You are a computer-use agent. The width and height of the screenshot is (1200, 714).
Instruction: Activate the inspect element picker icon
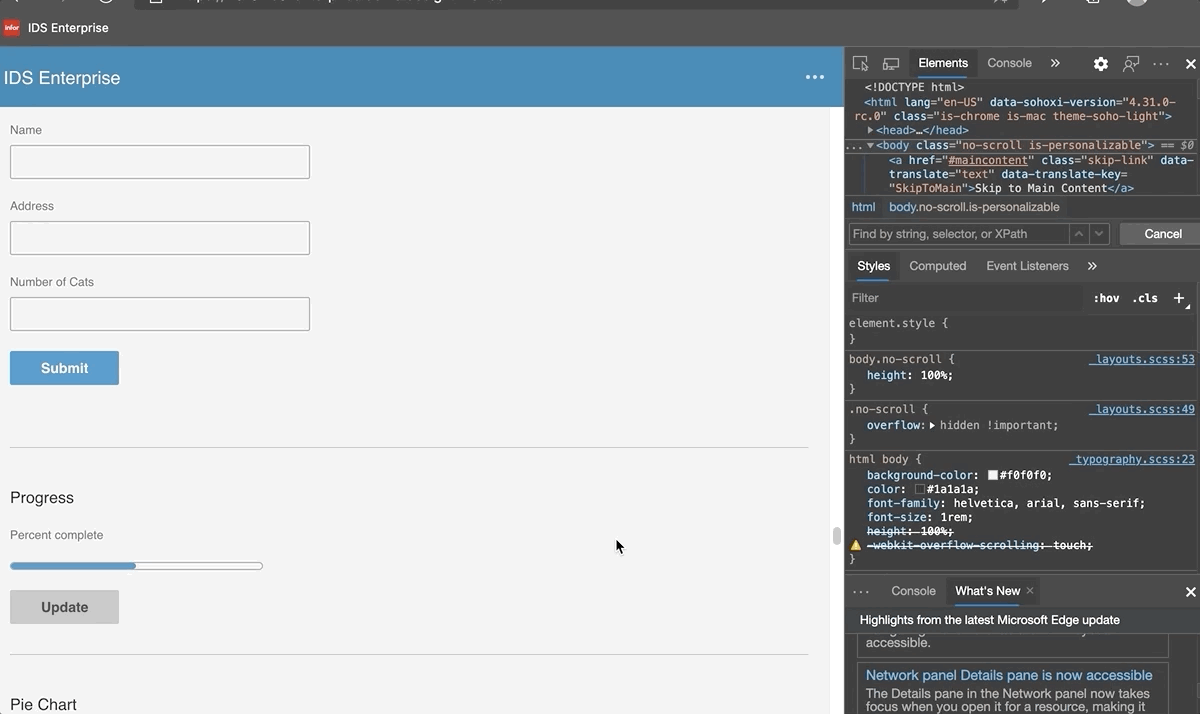[x=860, y=63]
